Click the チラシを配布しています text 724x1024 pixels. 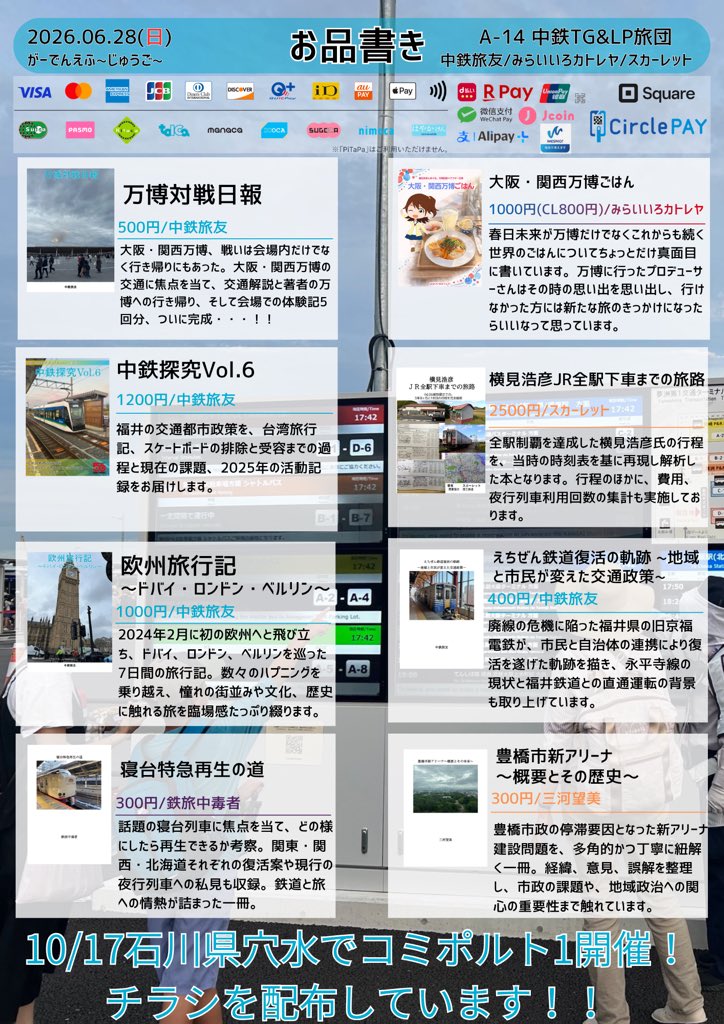pos(353,1005)
